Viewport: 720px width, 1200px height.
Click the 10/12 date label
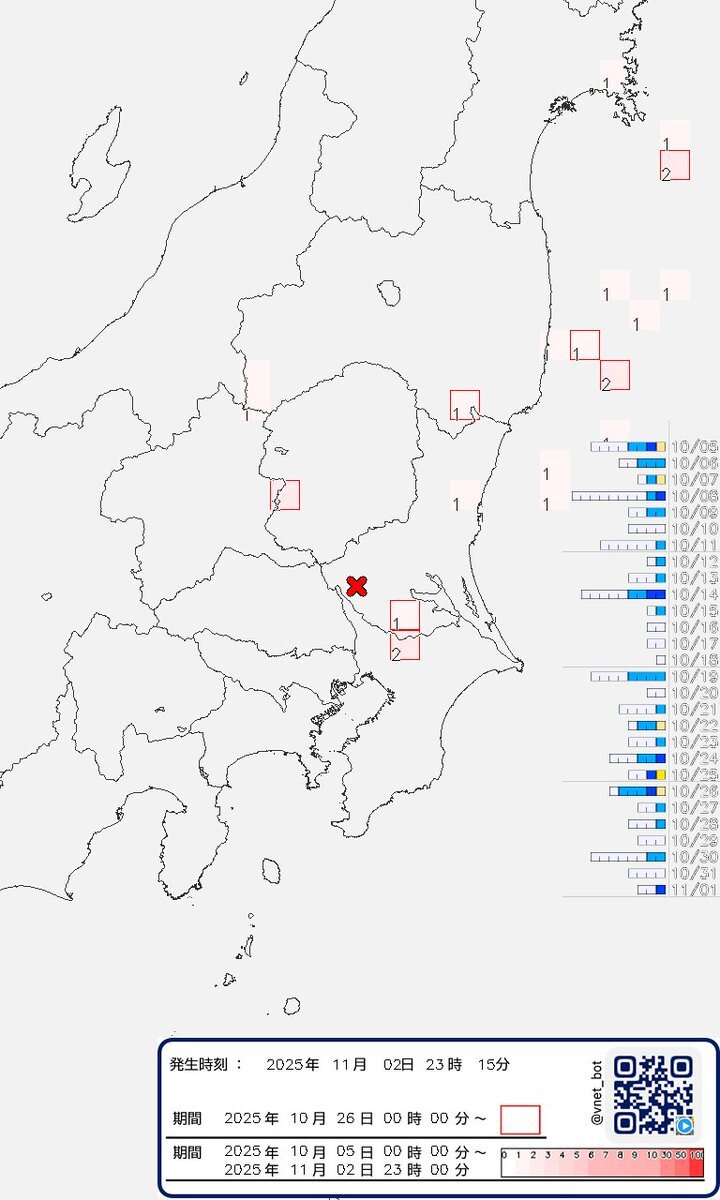pos(694,561)
